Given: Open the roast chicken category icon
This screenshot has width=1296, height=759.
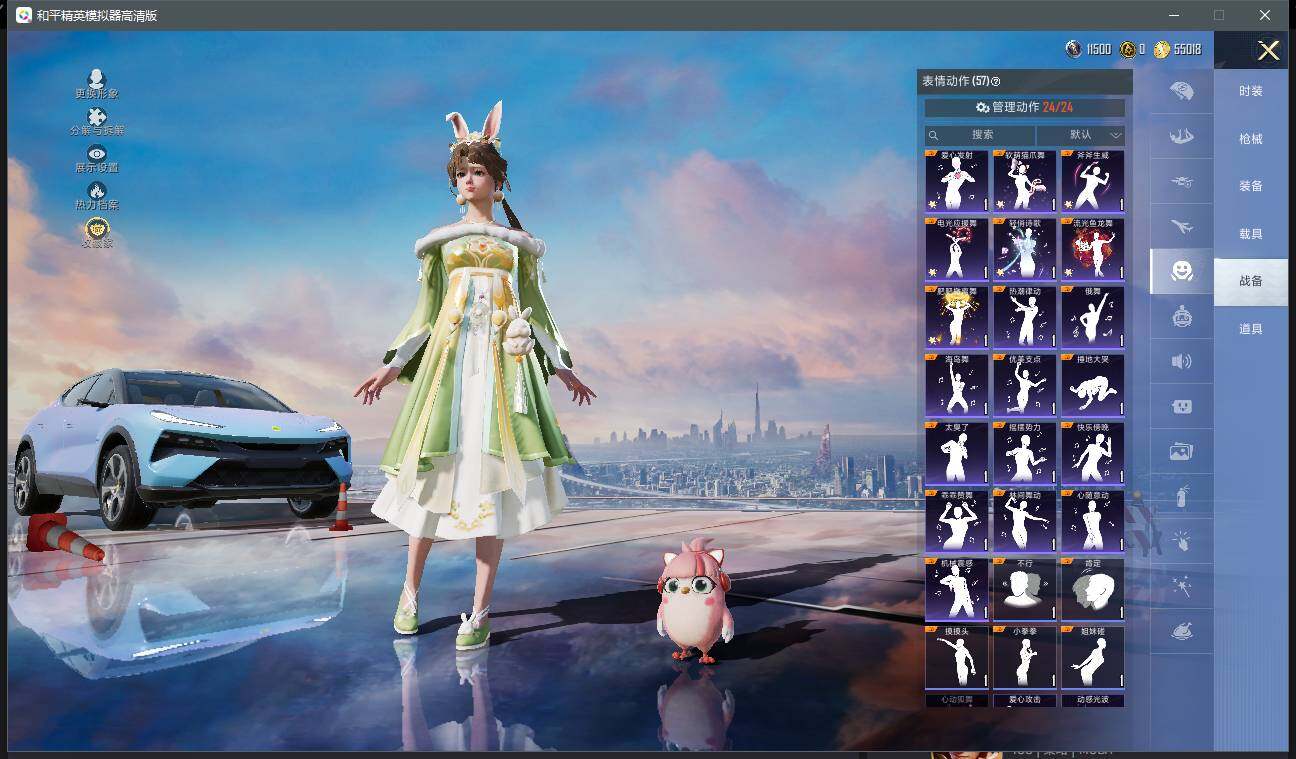Looking at the screenshot, I should (1182, 632).
